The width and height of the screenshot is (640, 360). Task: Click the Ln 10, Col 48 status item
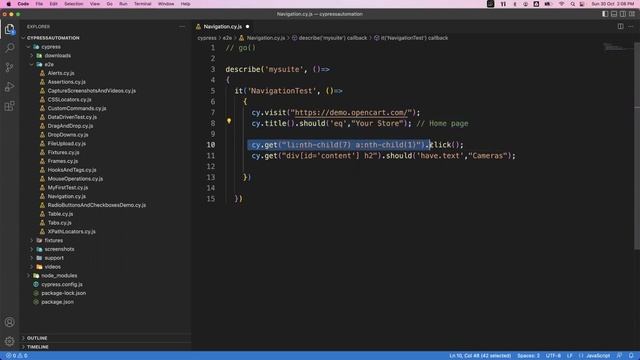tap(480, 356)
